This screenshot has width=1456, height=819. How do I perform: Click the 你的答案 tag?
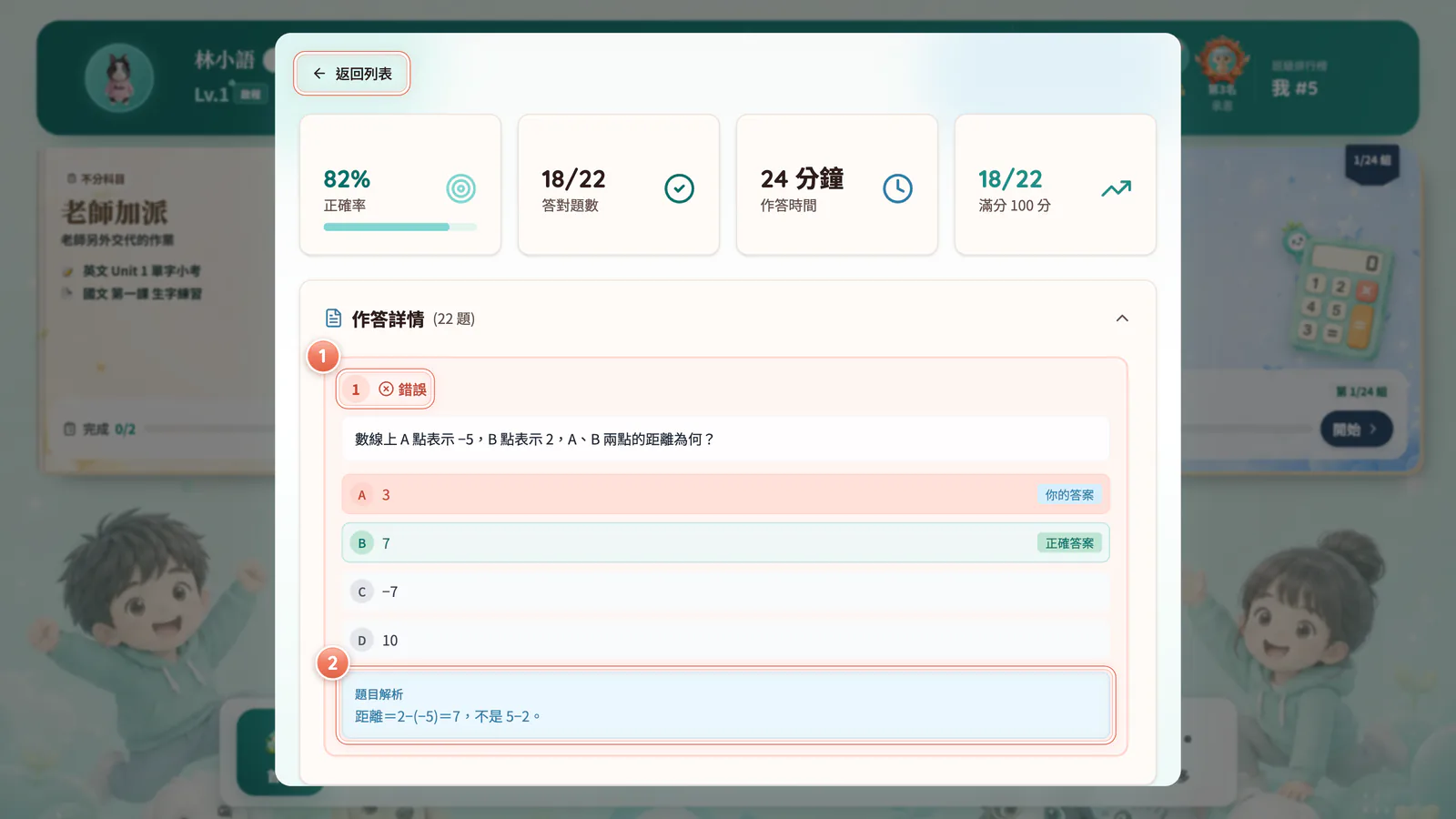1069,495
